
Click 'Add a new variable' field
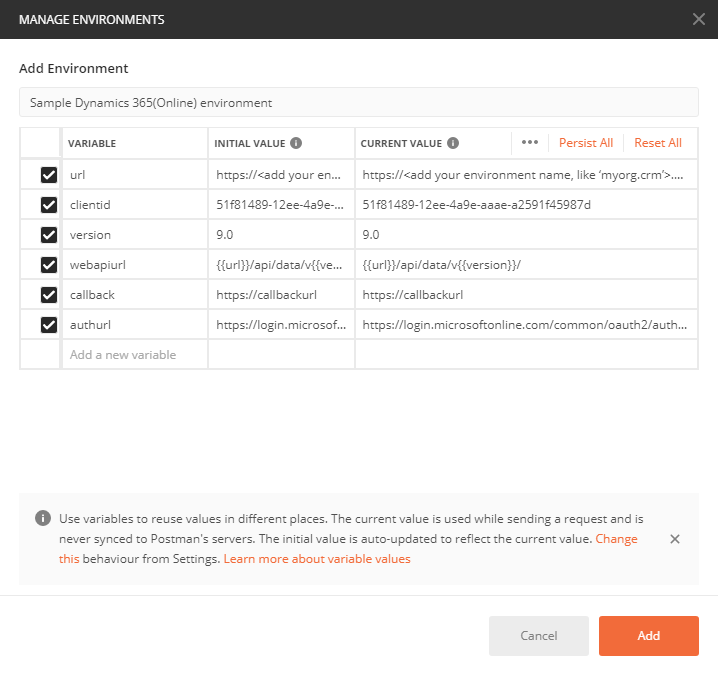point(135,355)
